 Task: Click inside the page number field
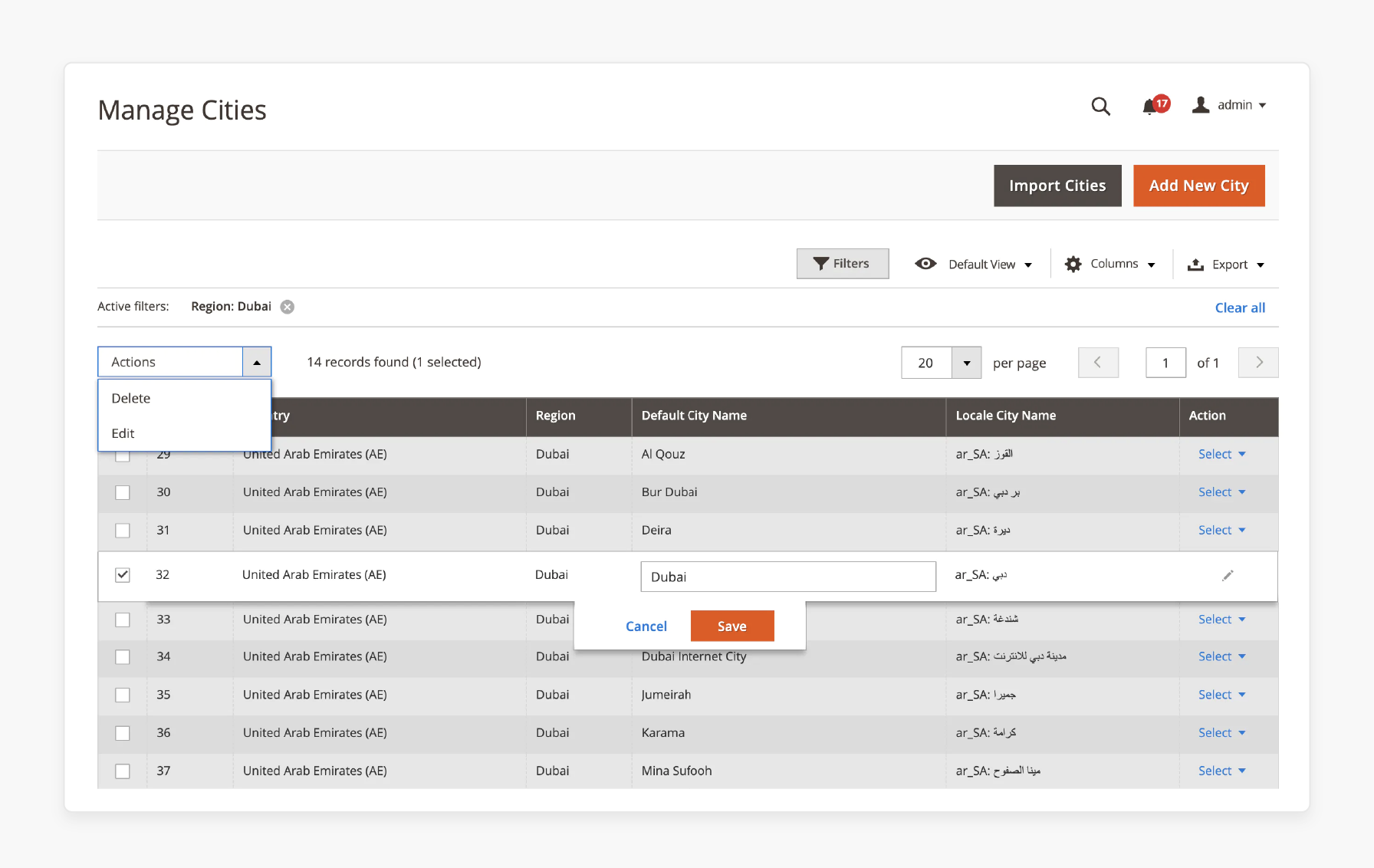pos(1165,362)
